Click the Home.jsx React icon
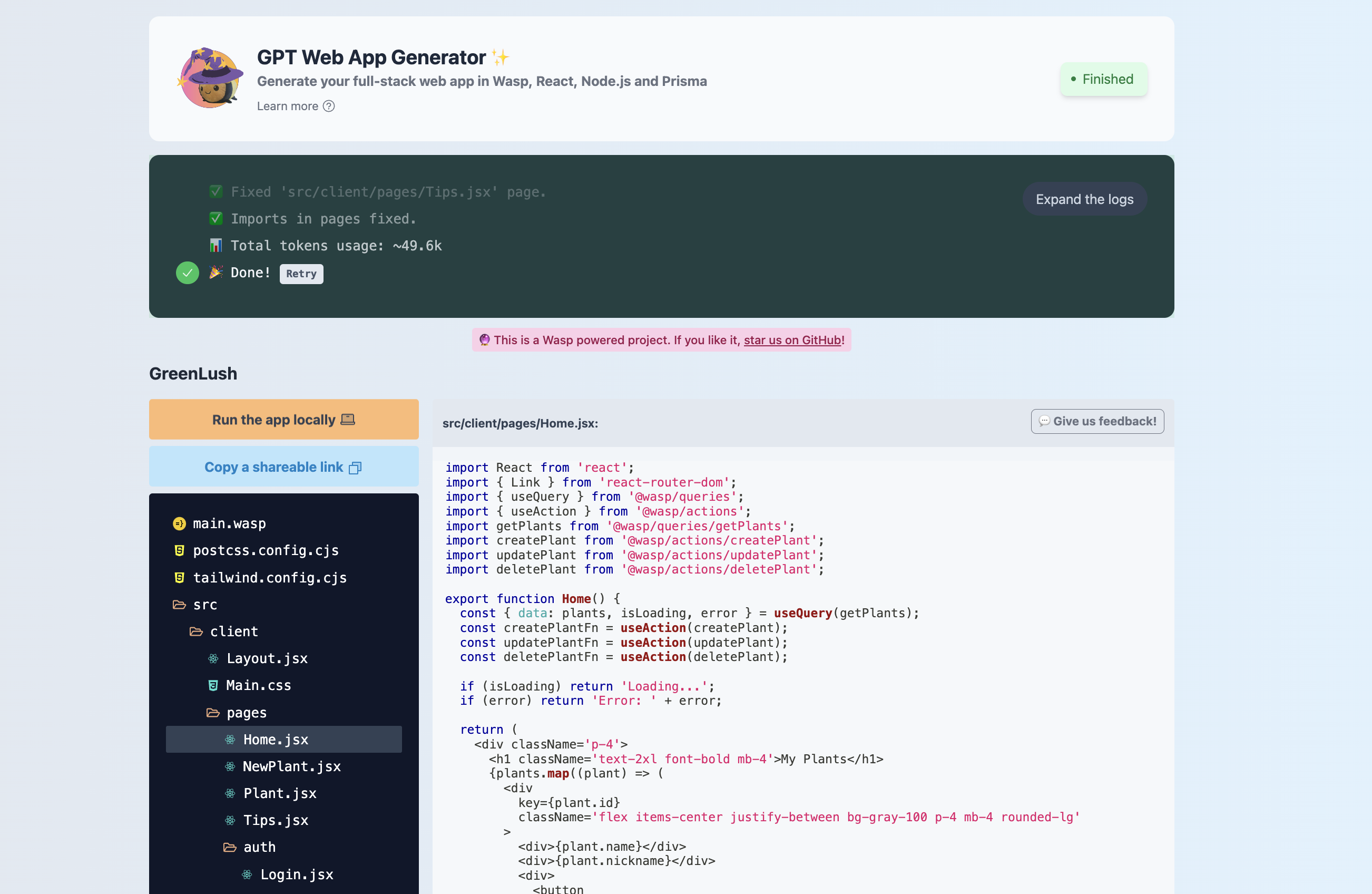 pyautogui.click(x=230, y=740)
